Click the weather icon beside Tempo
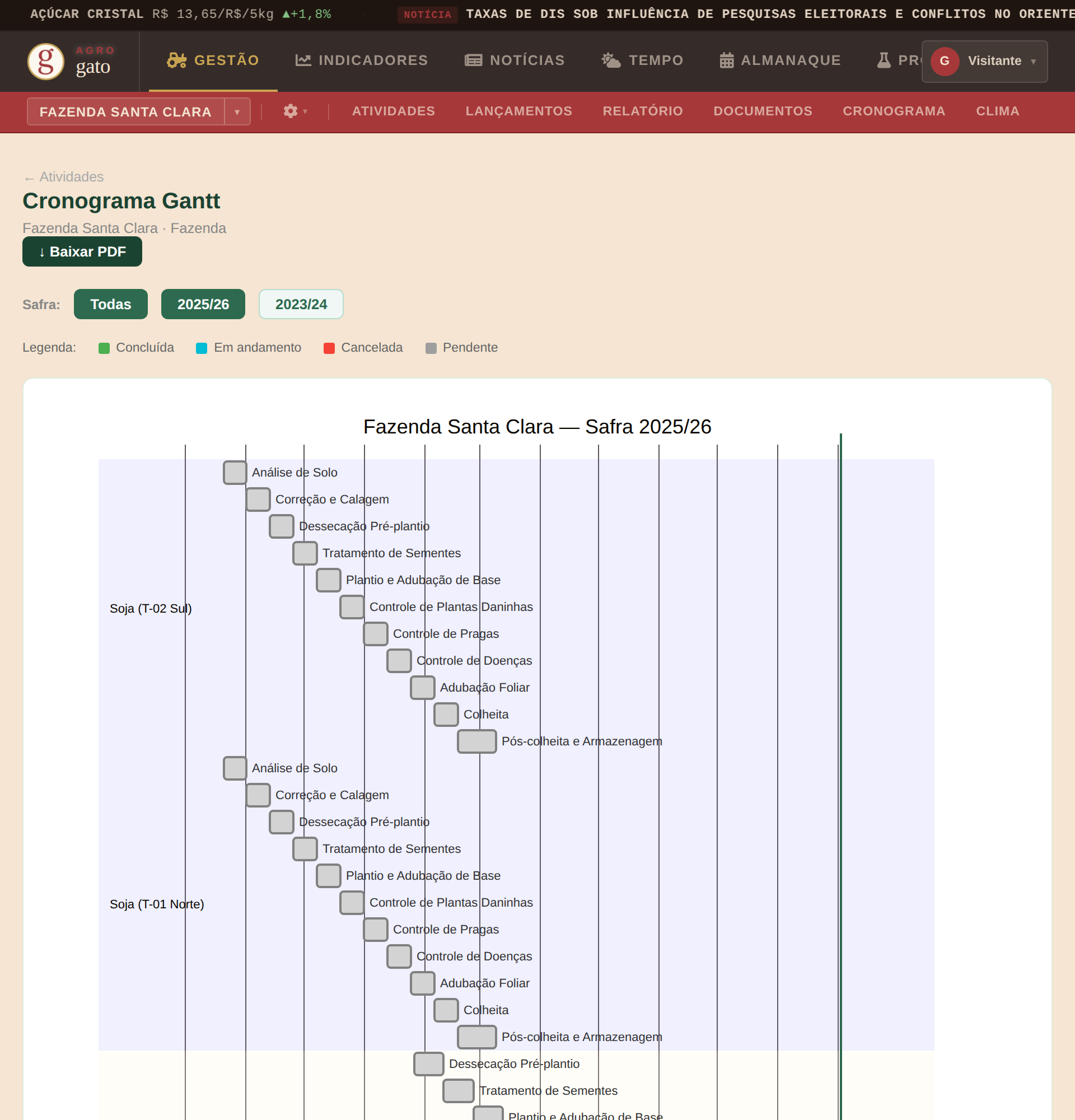The height and width of the screenshot is (1120, 1075). pyautogui.click(x=611, y=60)
